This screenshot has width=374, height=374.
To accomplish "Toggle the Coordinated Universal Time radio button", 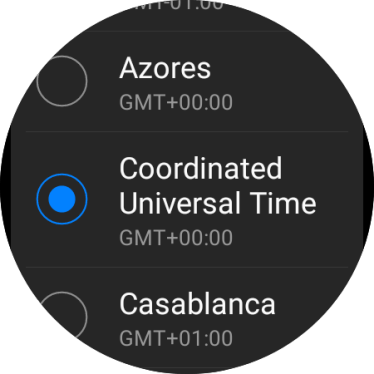I will 62,199.
